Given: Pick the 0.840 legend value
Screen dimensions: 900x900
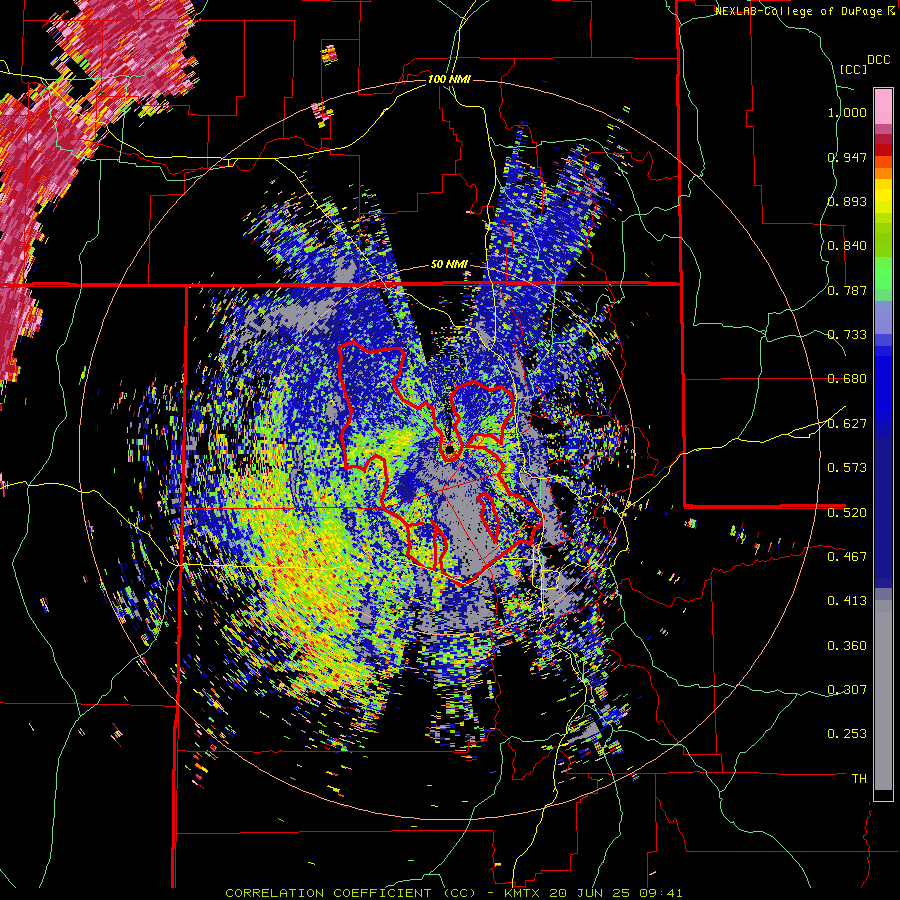Looking at the screenshot, I should [847, 246].
